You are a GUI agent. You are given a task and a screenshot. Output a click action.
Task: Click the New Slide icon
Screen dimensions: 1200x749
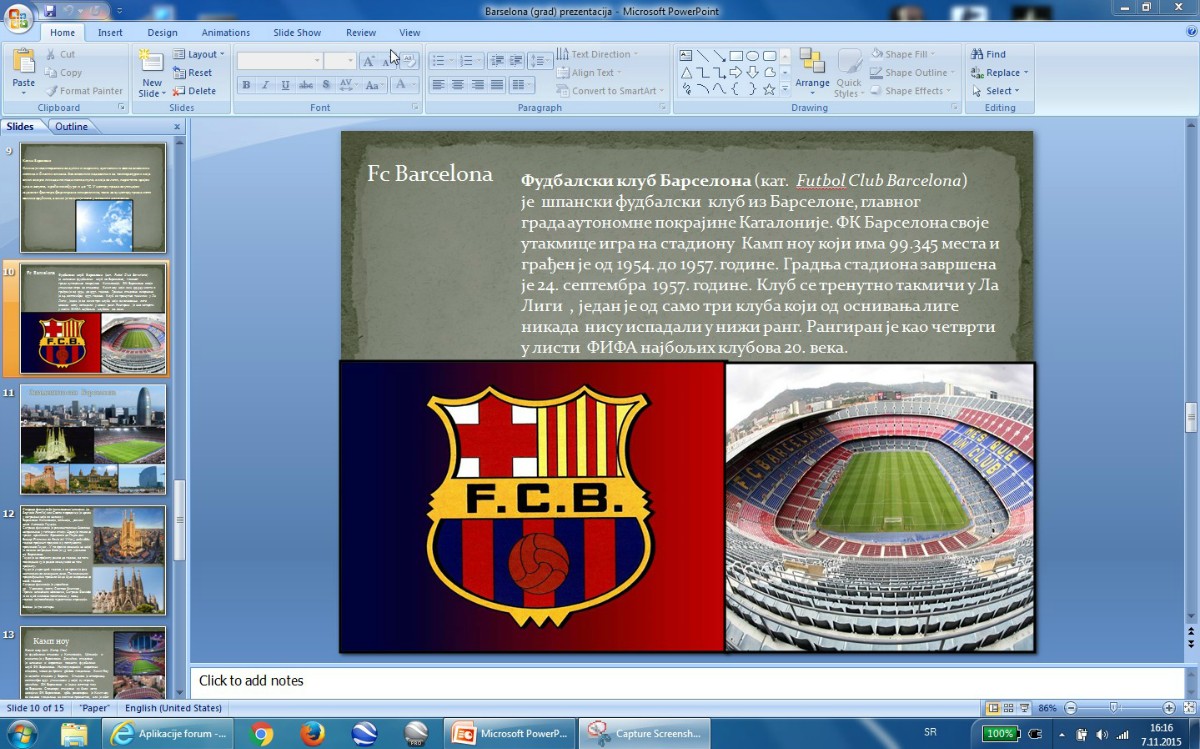coord(151,60)
